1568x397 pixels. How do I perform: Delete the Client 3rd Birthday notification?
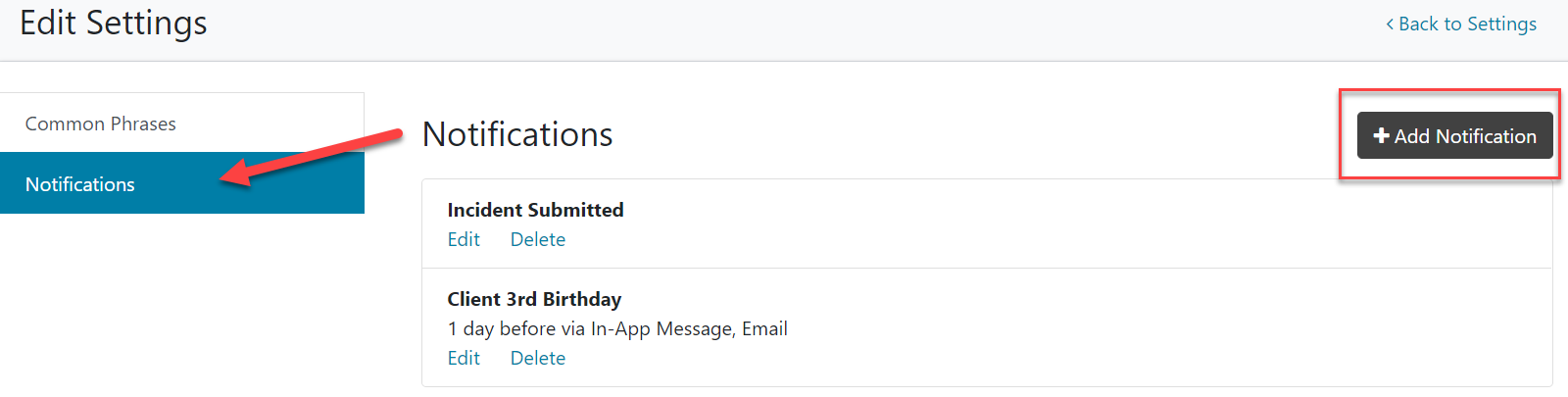pyautogui.click(x=537, y=358)
